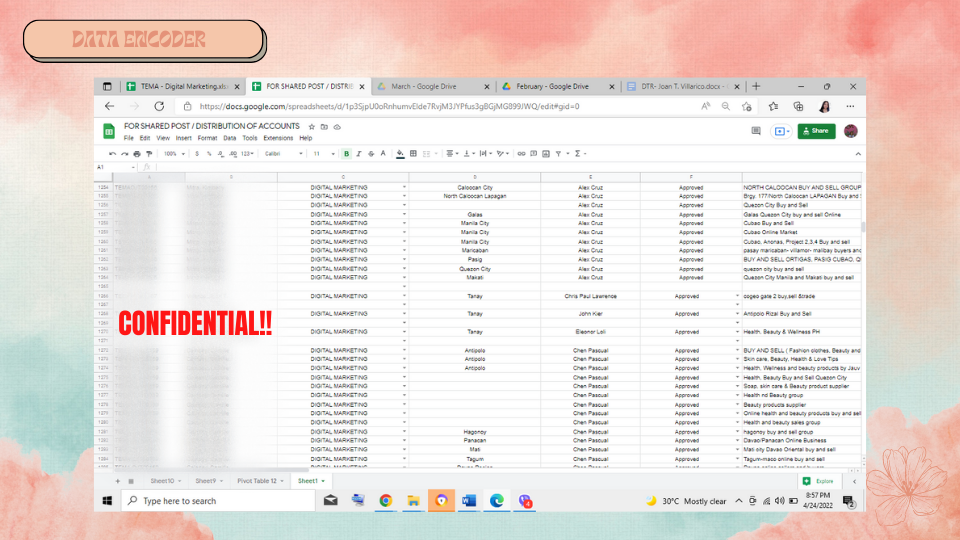Open horizontal align options
Viewport: 960px width, 540px height.
(x=452, y=154)
